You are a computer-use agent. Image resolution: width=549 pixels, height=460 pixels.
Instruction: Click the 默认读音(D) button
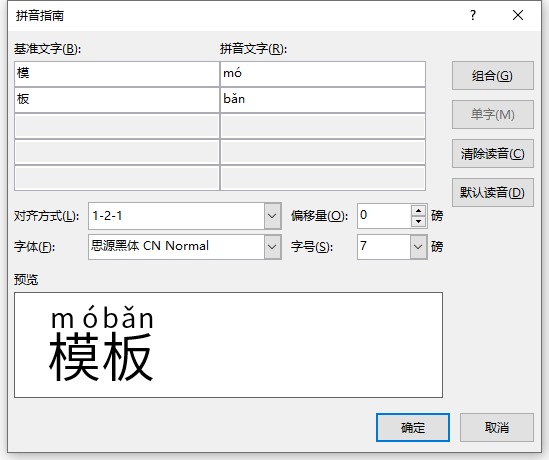click(x=493, y=193)
